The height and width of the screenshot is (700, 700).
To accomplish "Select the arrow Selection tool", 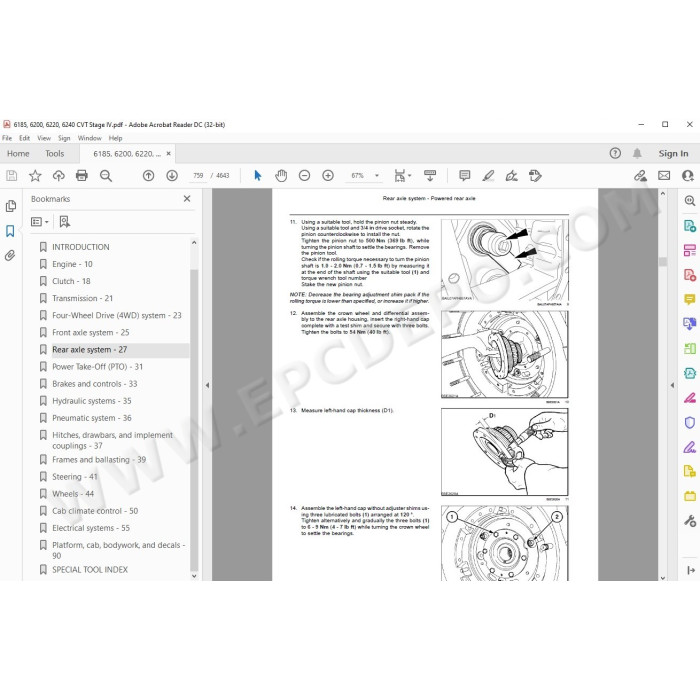I will [258, 175].
